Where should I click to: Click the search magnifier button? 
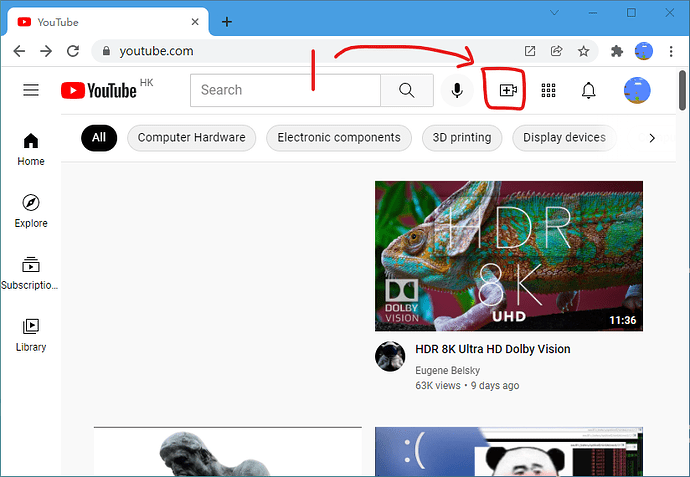[407, 90]
